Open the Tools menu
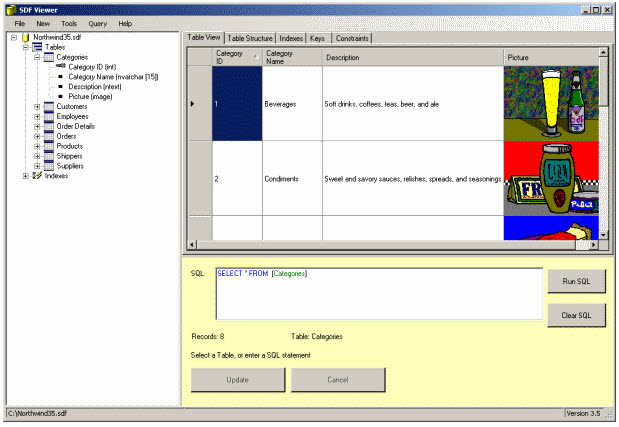The image size is (619, 427). tap(69, 23)
